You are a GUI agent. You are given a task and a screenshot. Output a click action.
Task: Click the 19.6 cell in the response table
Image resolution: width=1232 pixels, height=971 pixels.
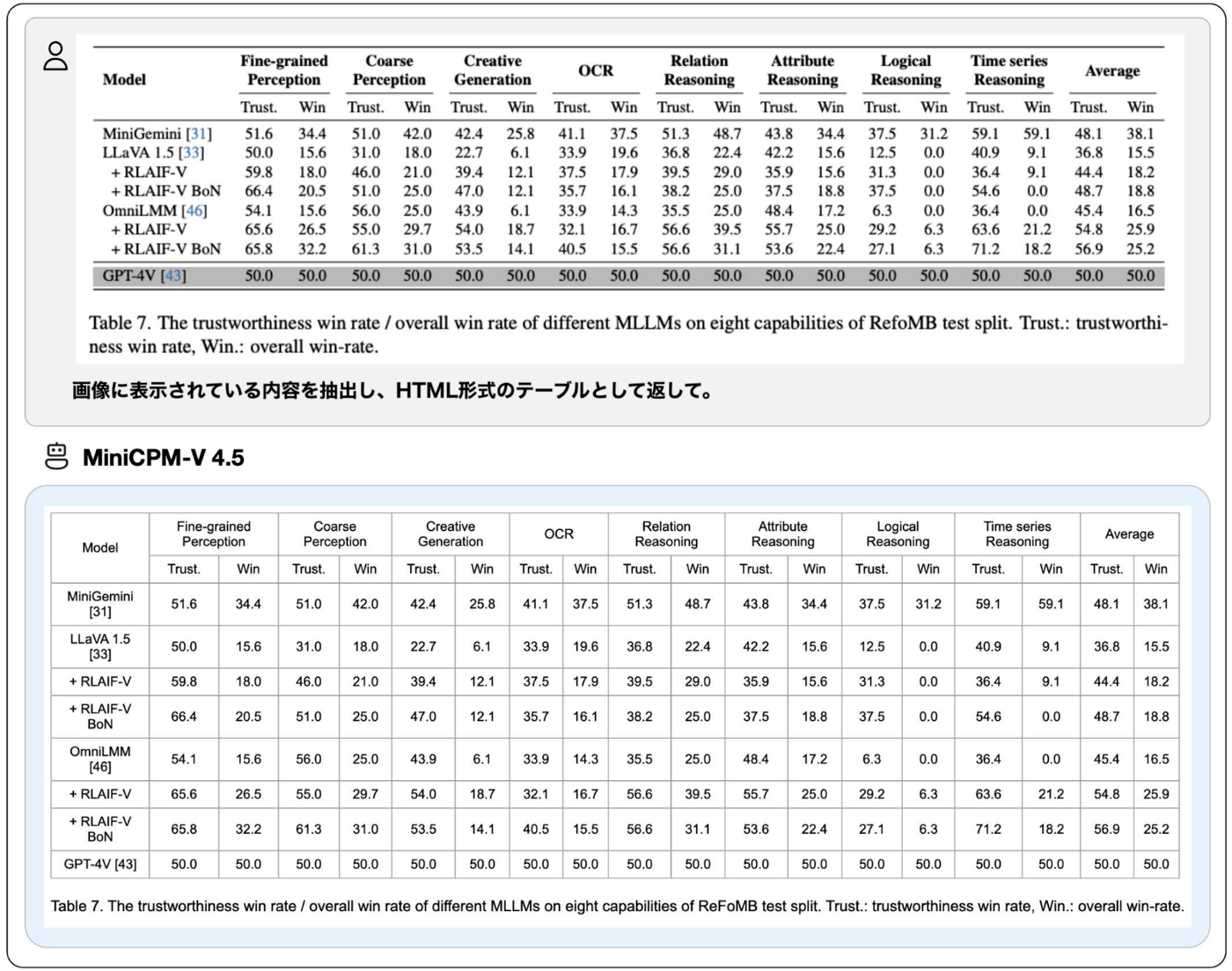click(x=585, y=646)
